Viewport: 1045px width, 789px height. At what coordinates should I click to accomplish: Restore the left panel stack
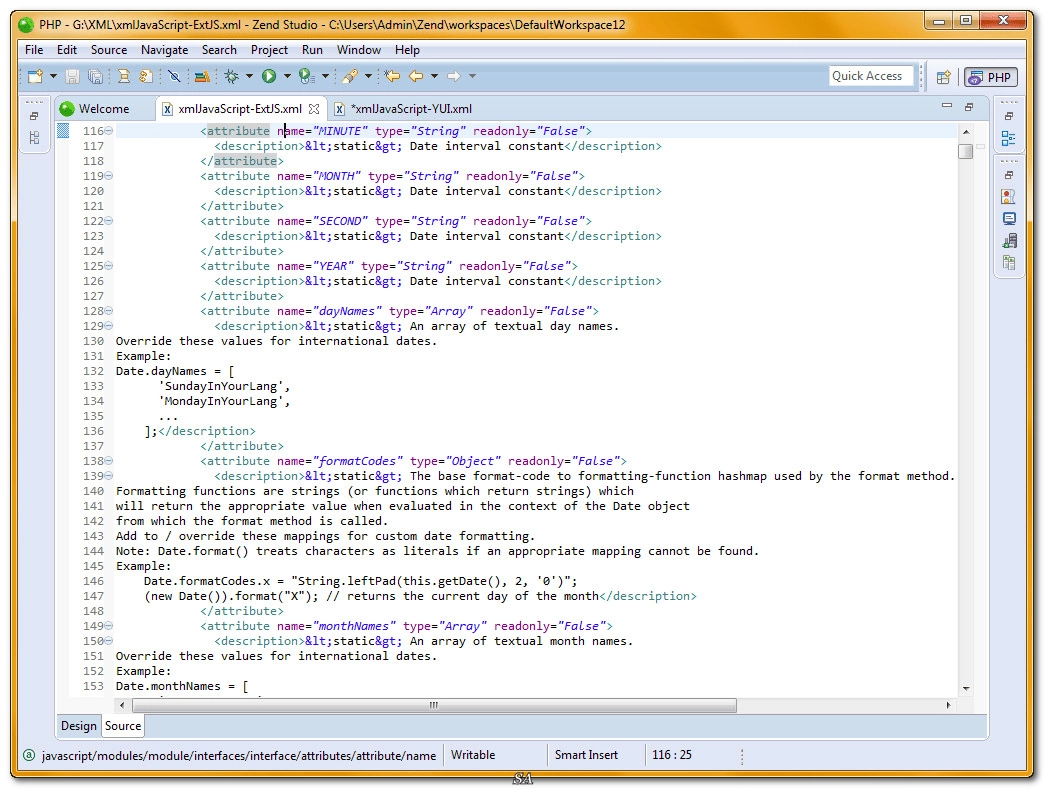(34, 115)
